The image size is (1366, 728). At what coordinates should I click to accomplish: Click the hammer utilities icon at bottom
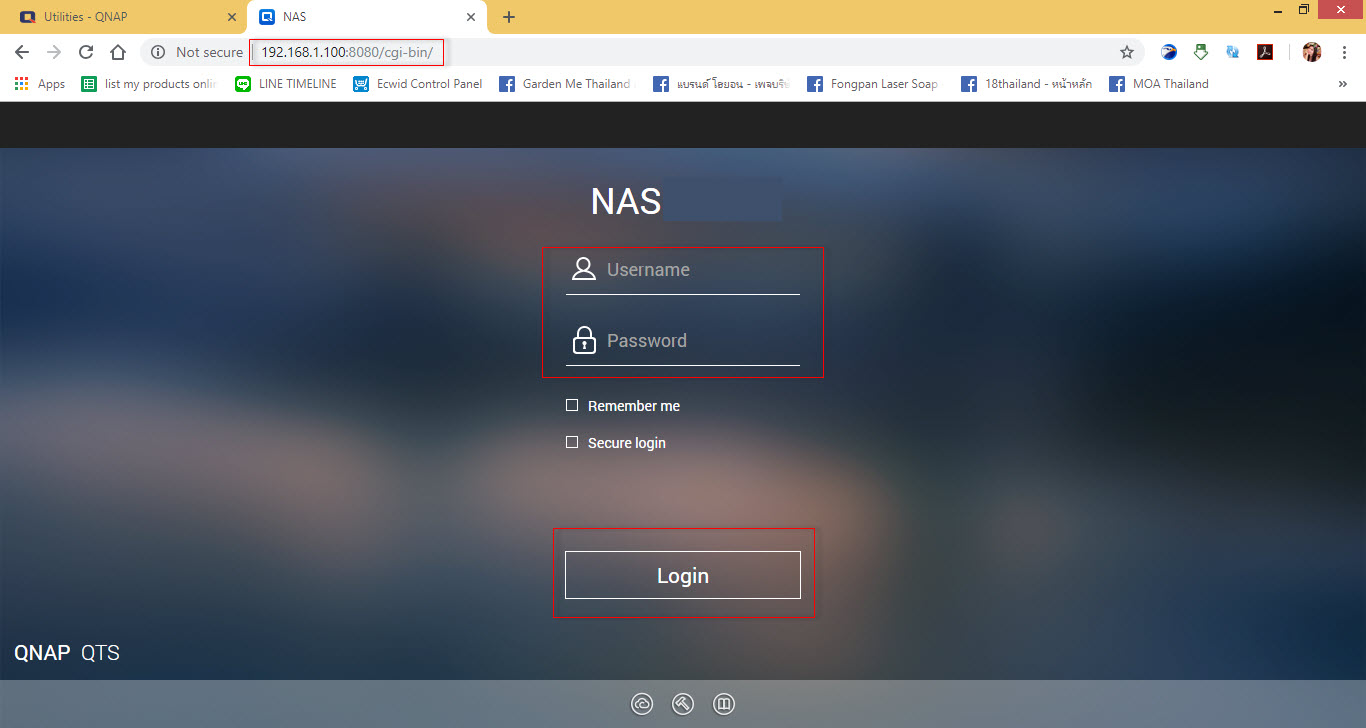[x=683, y=704]
